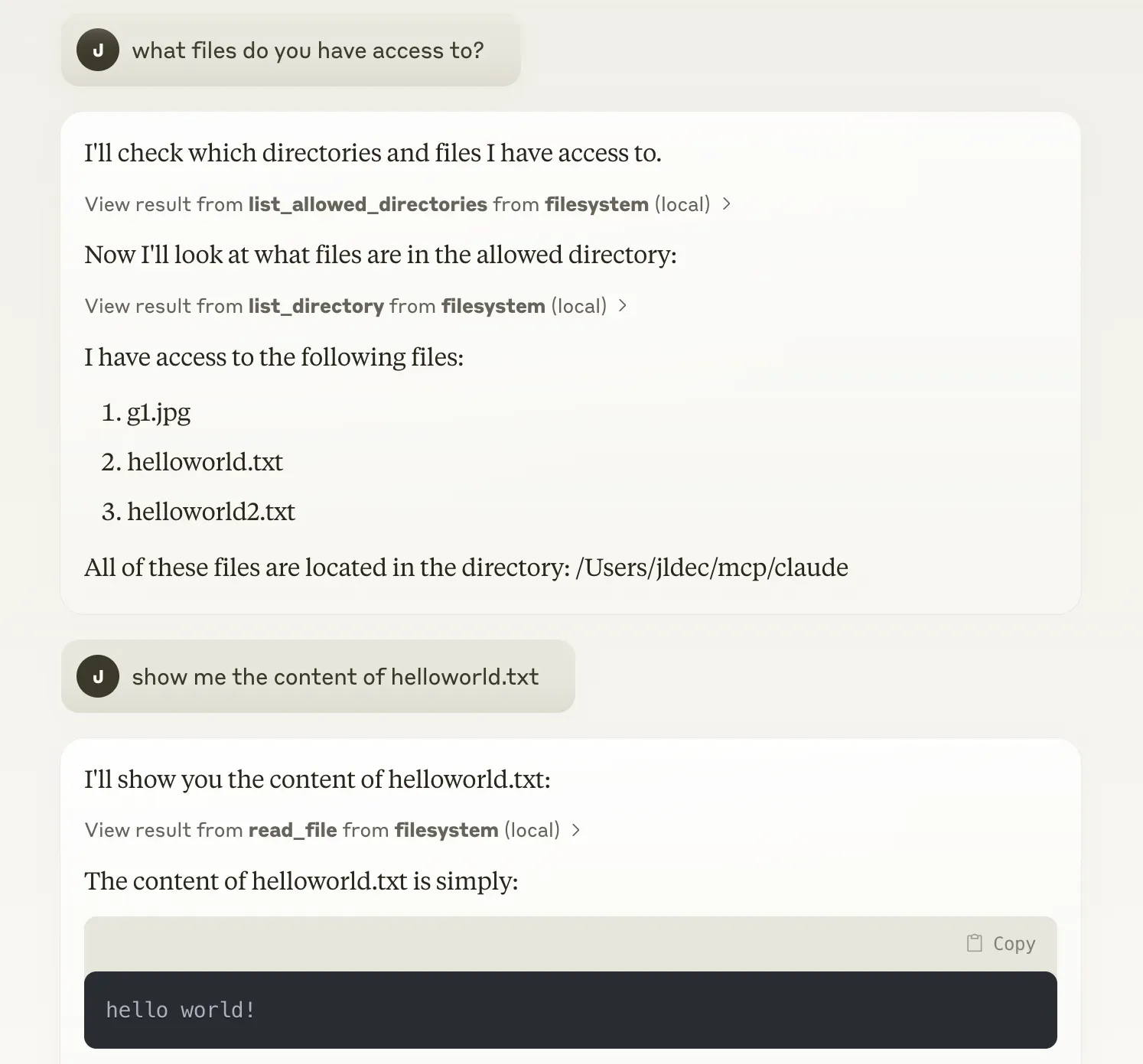
Task: Click the chevron after read_file result
Action: pos(576,830)
